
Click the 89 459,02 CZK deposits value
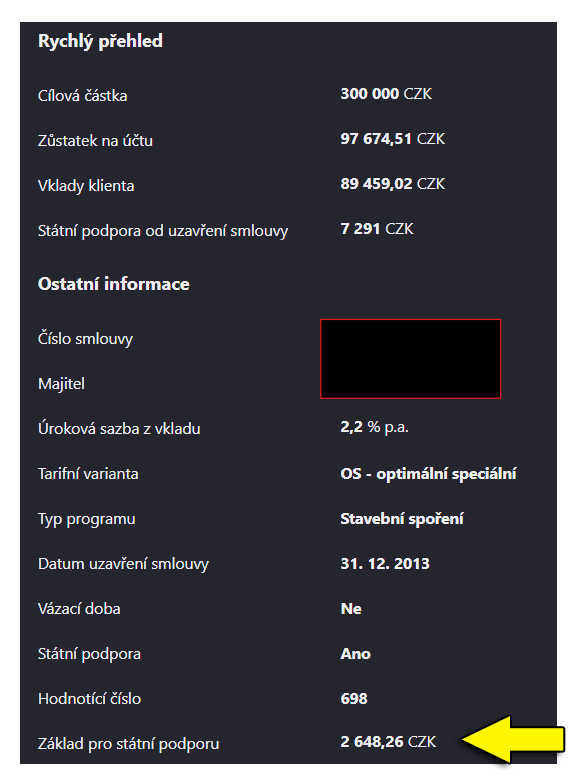click(x=392, y=184)
